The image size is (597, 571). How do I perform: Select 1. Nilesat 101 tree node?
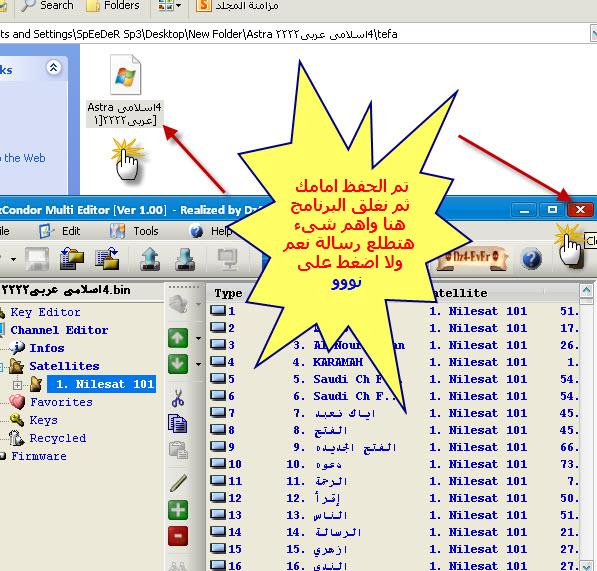click(x=101, y=384)
